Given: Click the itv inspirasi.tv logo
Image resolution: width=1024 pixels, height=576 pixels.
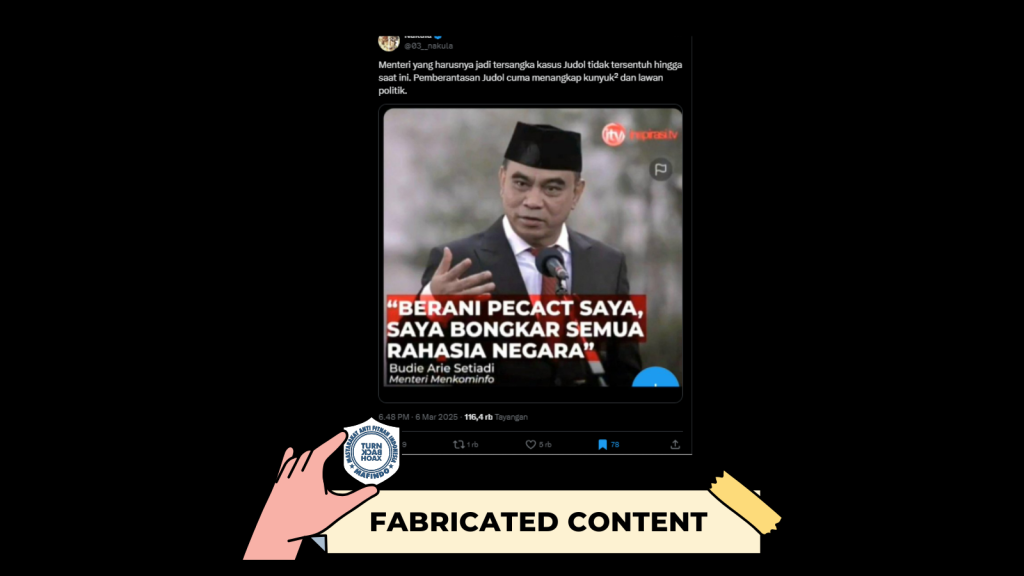Looking at the screenshot, I should point(640,135).
